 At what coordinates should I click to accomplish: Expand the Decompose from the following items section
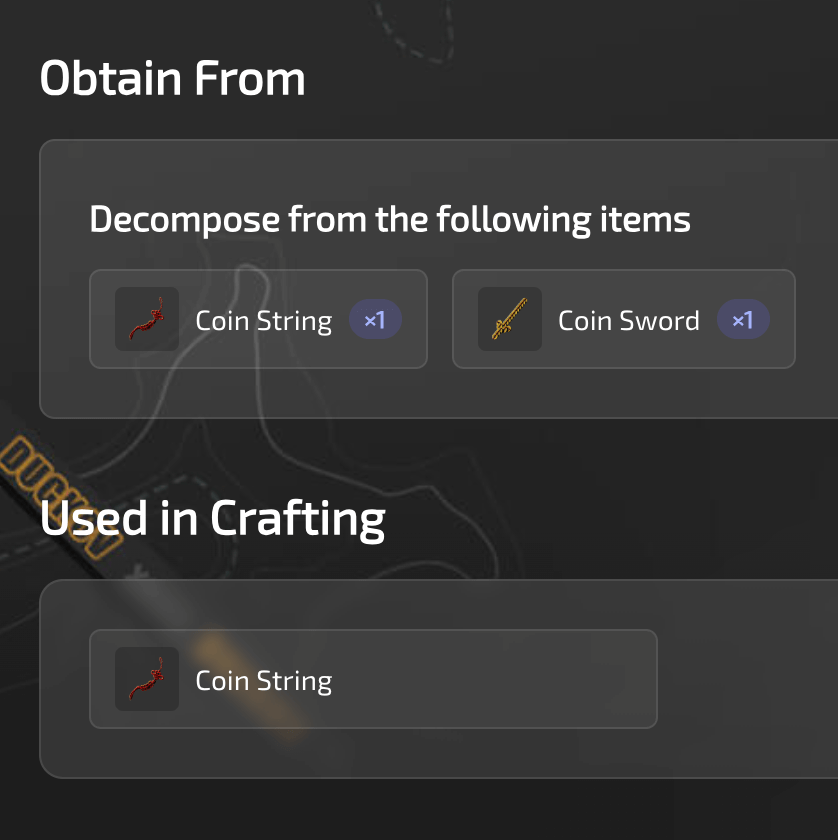pos(390,219)
